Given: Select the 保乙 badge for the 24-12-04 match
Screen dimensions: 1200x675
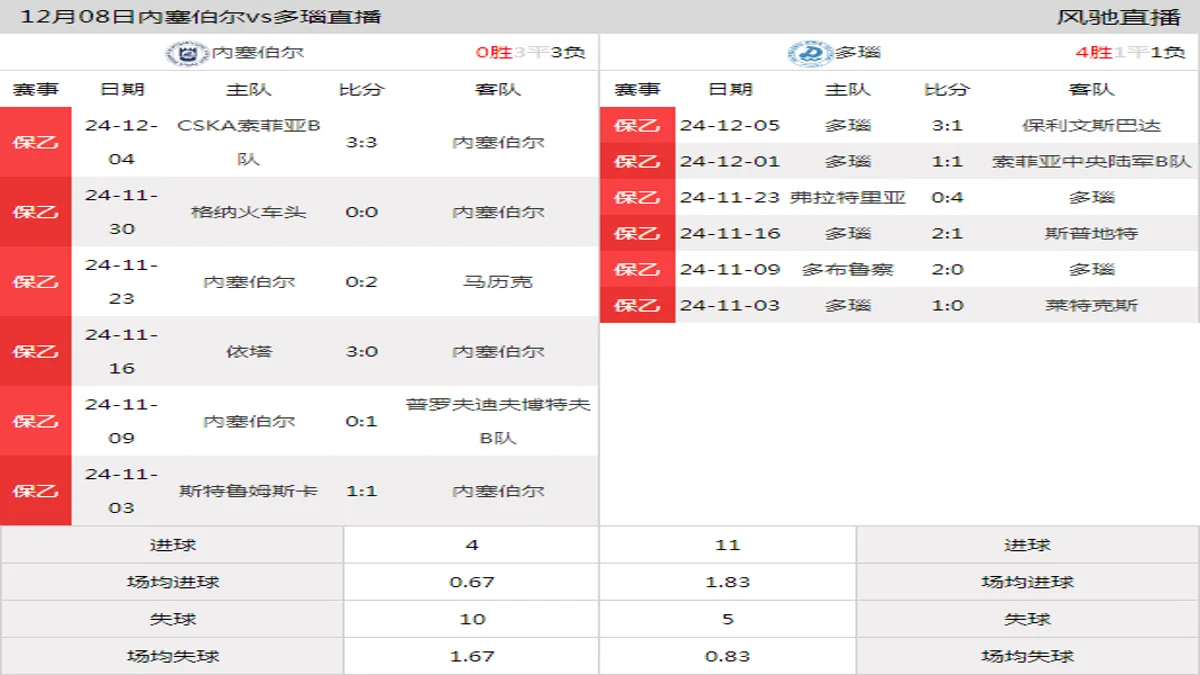Looking at the screenshot, I should (36, 142).
